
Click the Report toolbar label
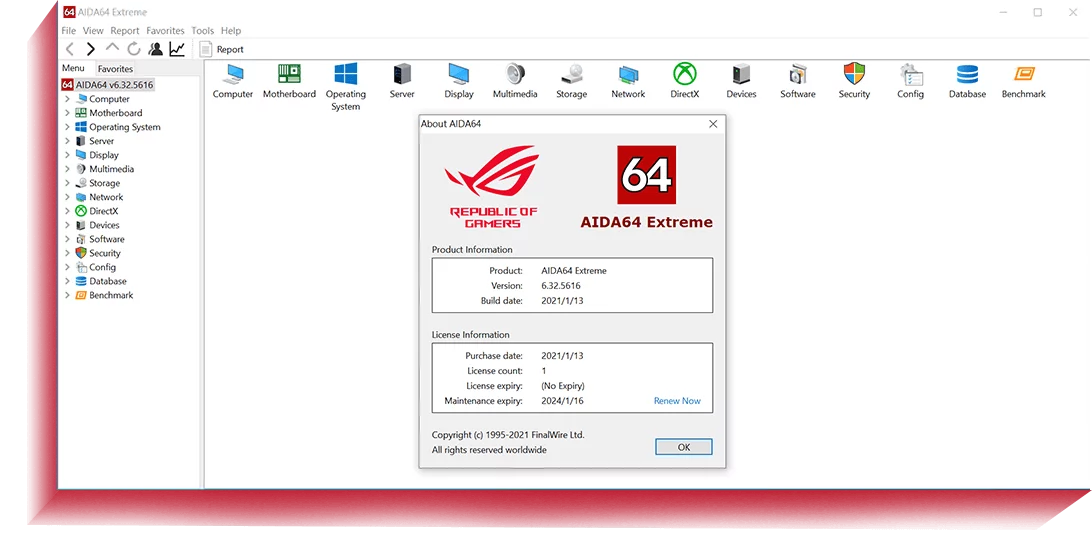click(230, 49)
